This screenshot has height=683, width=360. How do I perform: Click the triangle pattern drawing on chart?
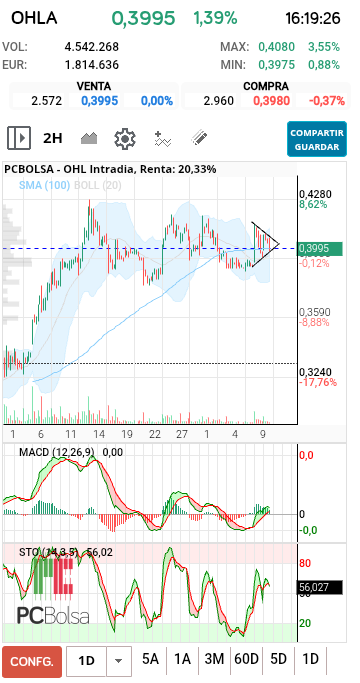(x=265, y=244)
